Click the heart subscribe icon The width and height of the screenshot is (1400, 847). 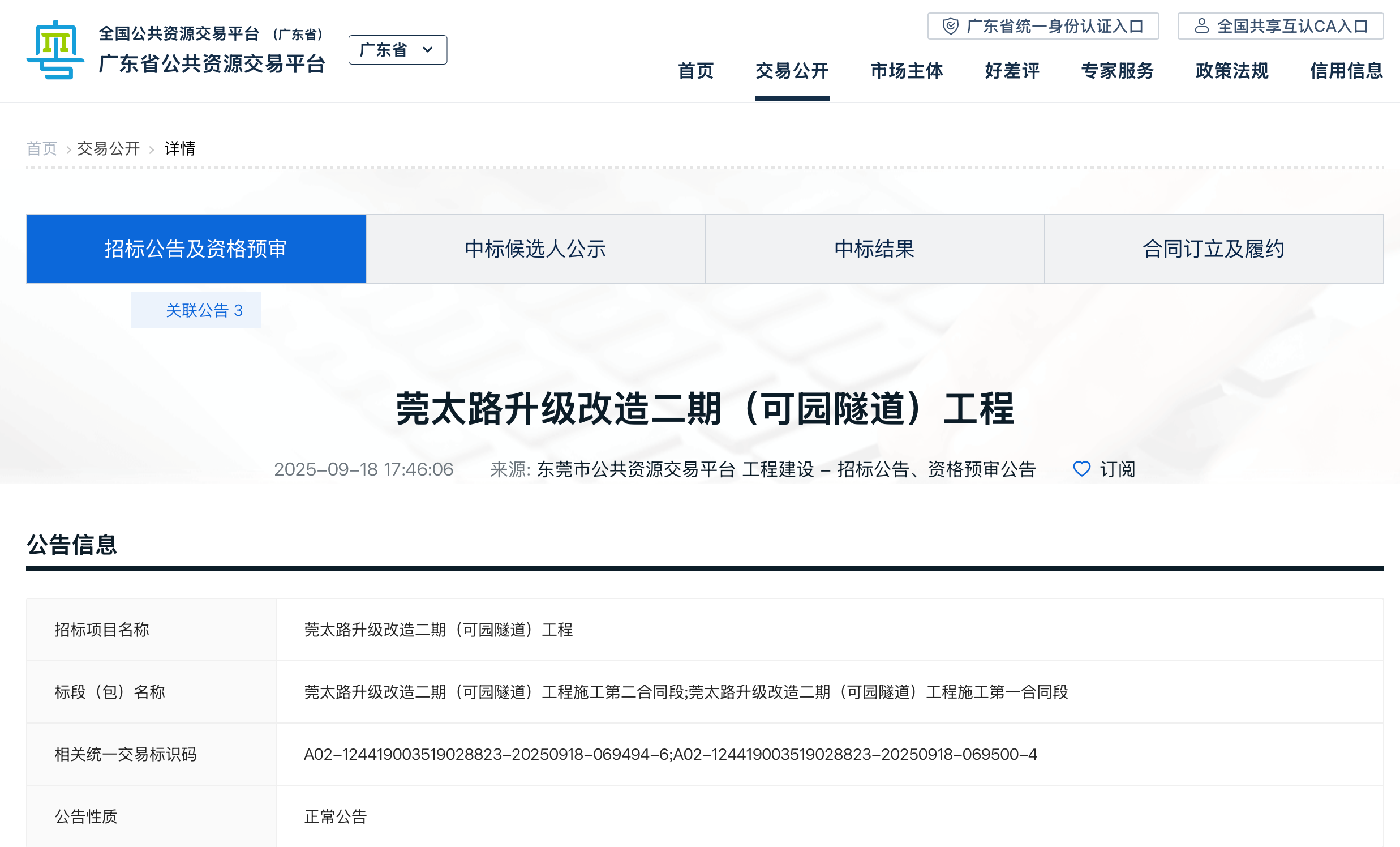(x=1081, y=469)
